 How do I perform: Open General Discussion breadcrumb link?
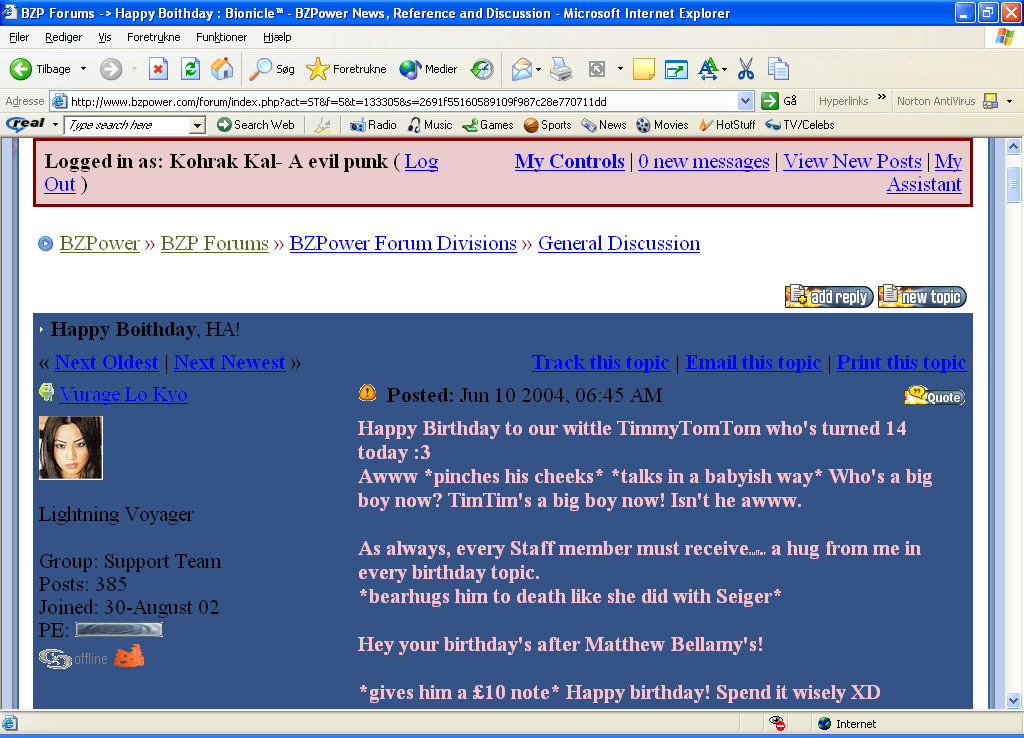619,244
